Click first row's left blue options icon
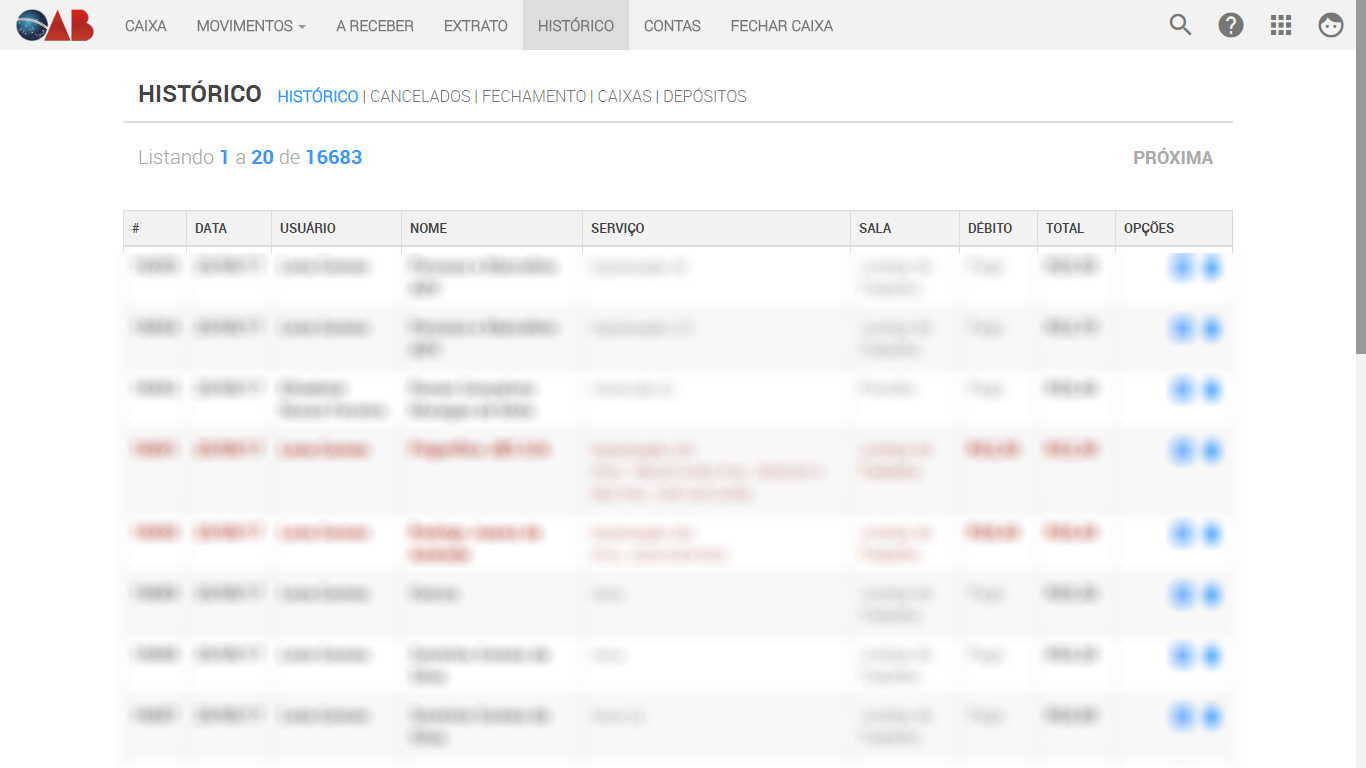 point(1182,267)
